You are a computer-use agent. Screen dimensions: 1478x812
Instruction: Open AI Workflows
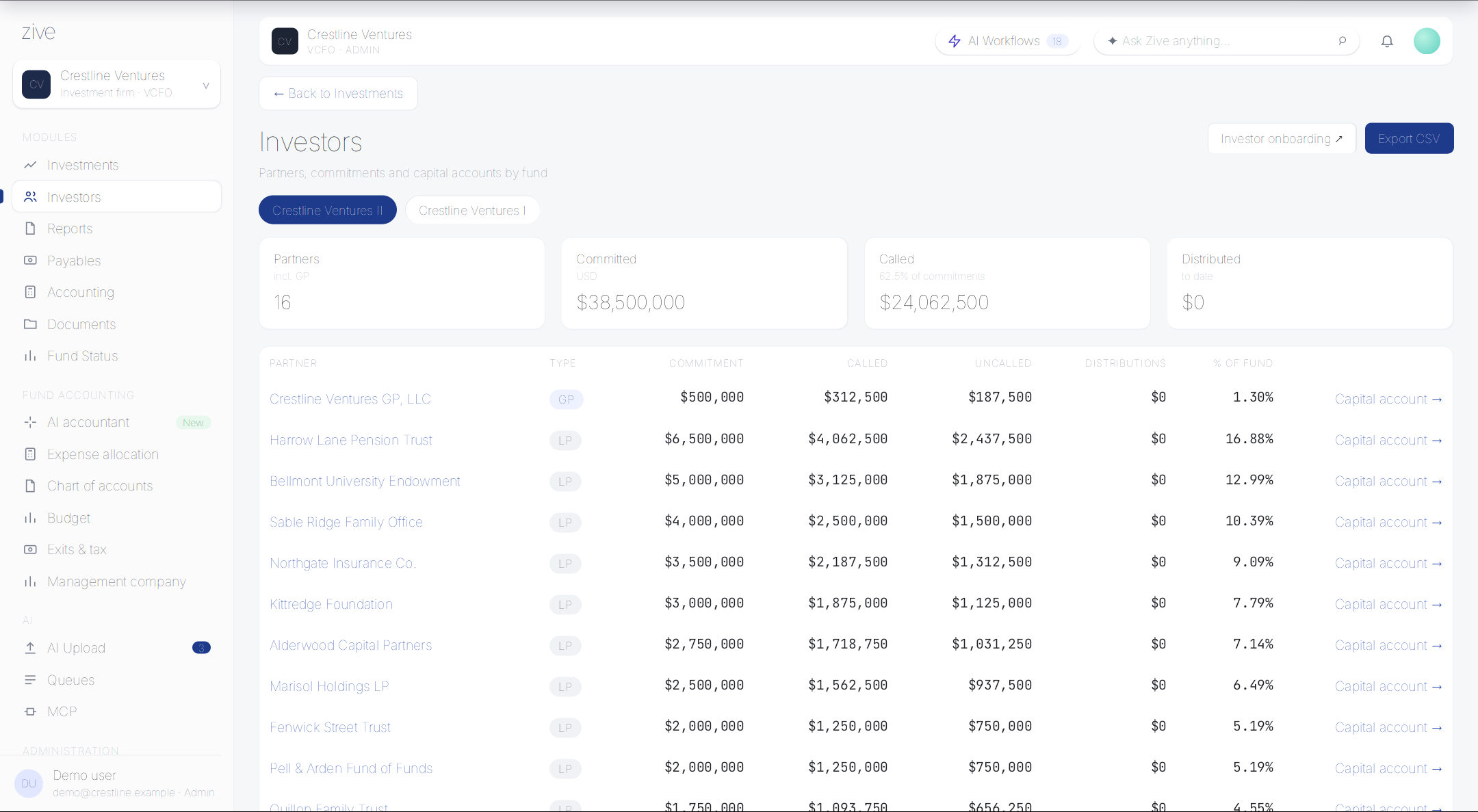1007,41
